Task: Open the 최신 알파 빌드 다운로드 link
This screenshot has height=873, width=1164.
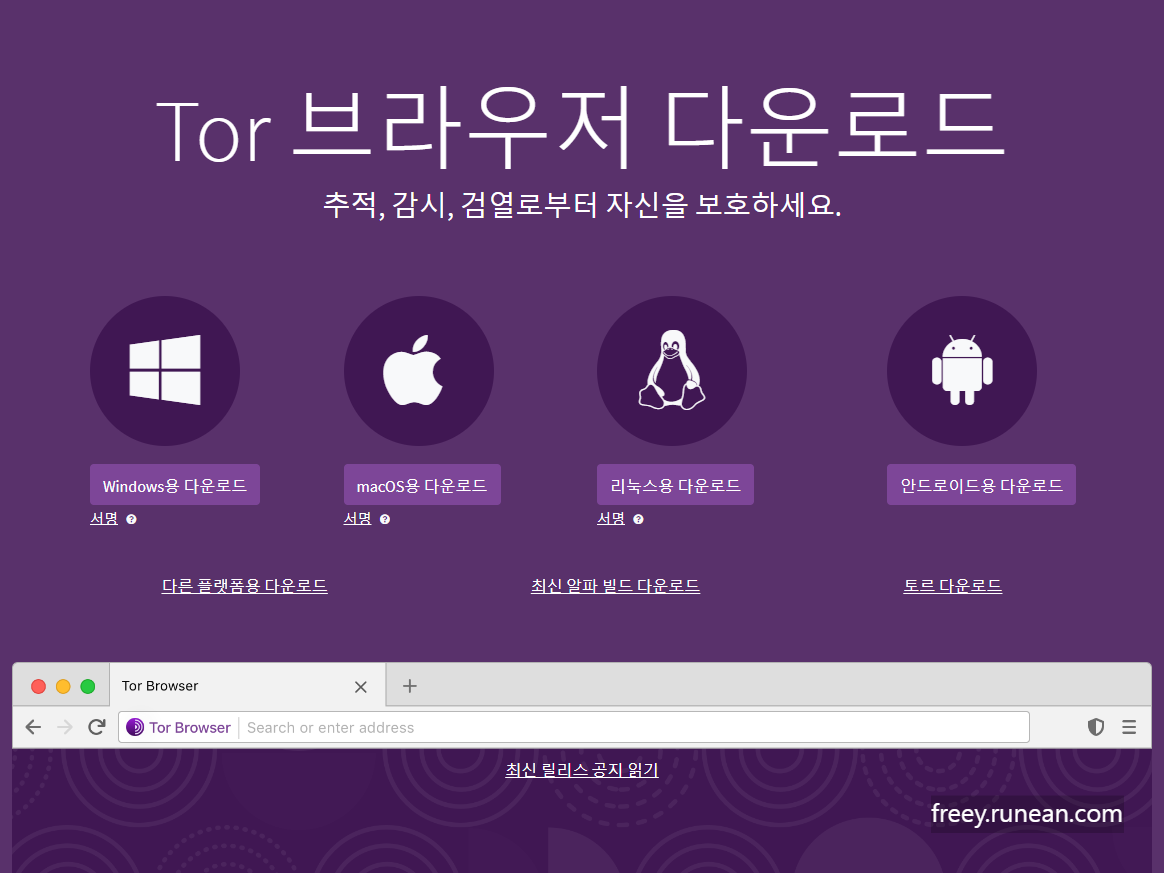Action: [x=615, y=586]
